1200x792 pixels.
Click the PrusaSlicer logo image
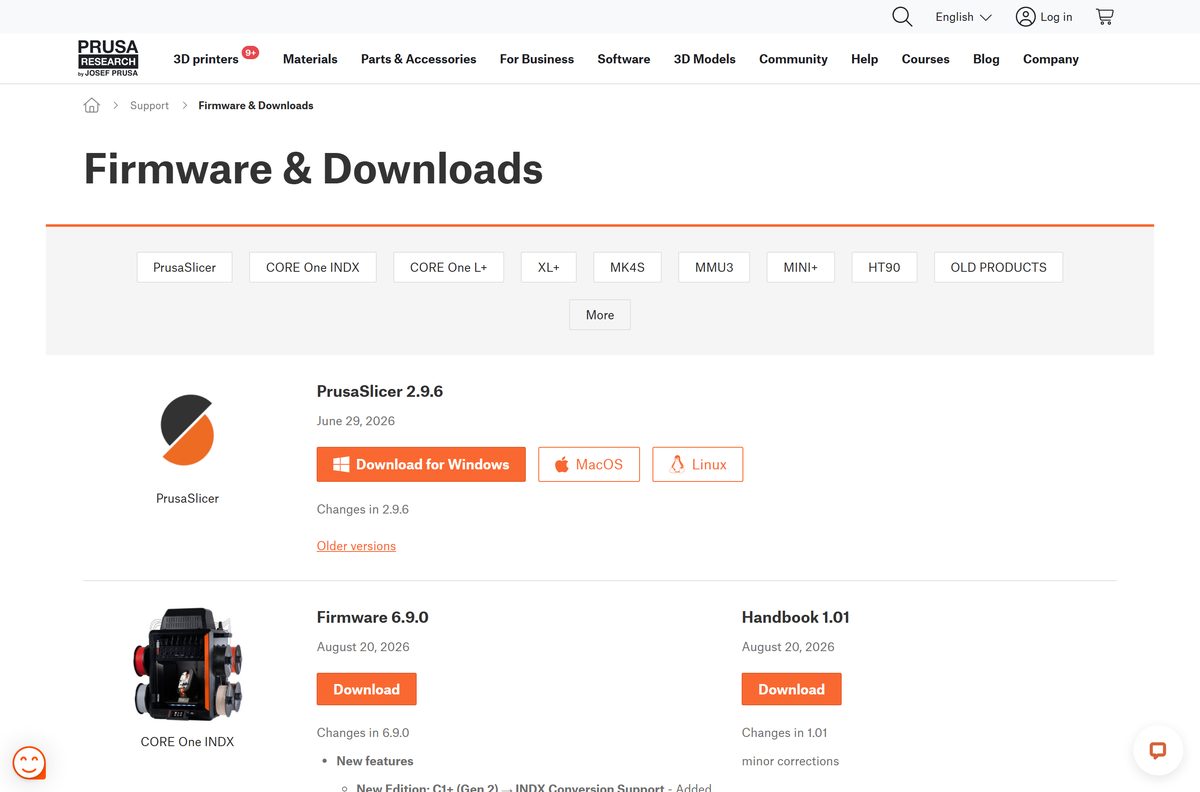tap(188, 430)
